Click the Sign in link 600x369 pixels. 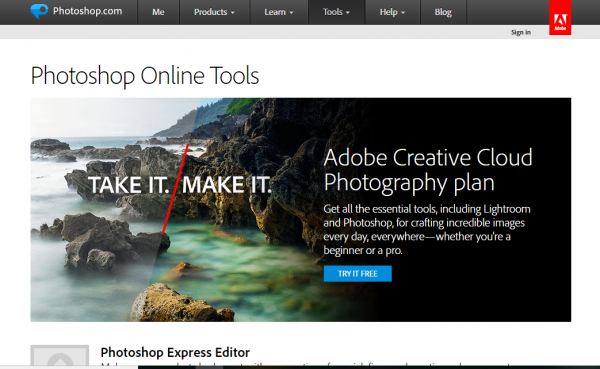coord(521,32)
